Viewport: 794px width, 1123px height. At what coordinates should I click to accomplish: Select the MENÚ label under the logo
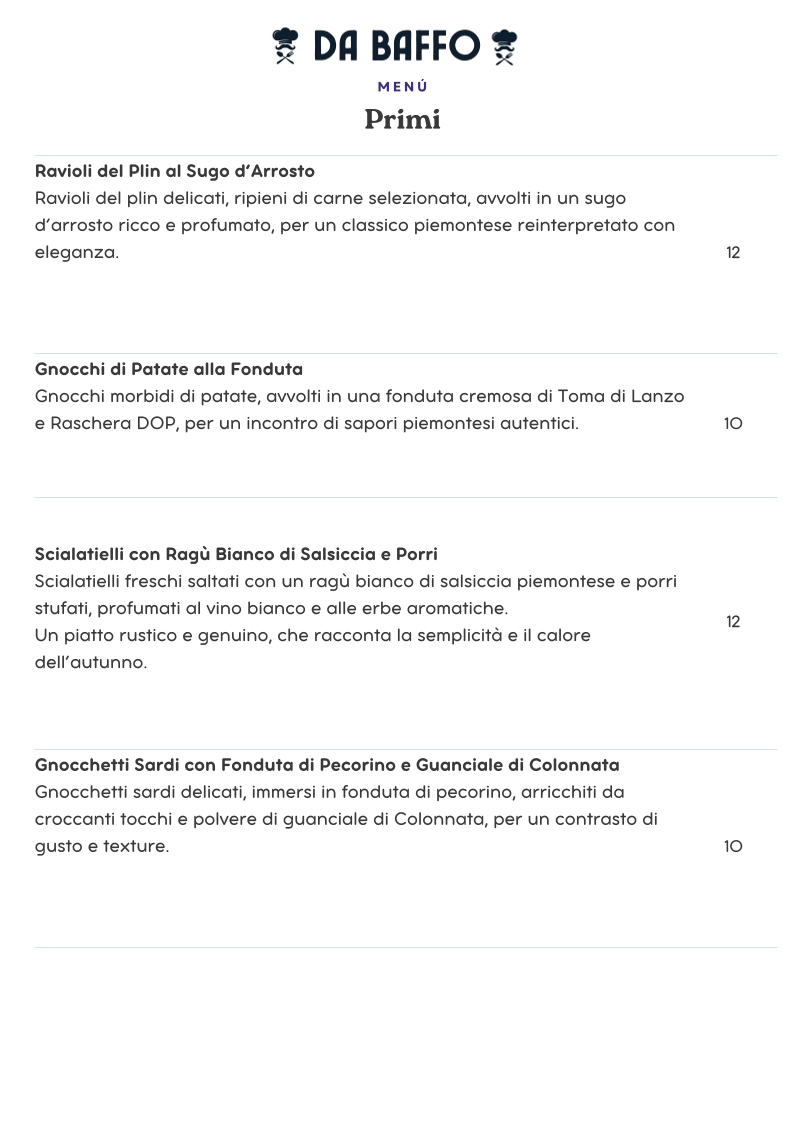click(x=402, y=87)
